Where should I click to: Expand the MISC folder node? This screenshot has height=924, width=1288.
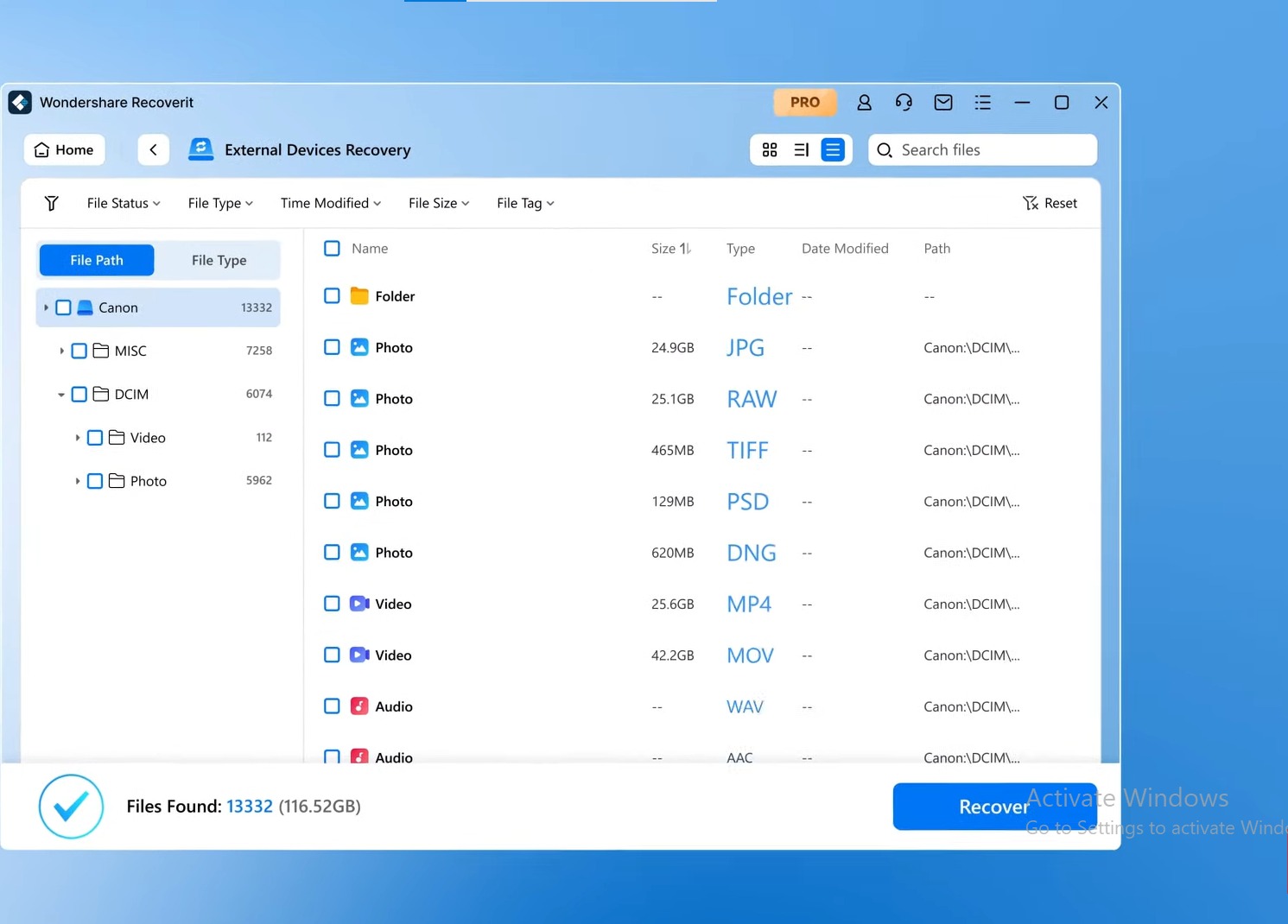(61, 351)
